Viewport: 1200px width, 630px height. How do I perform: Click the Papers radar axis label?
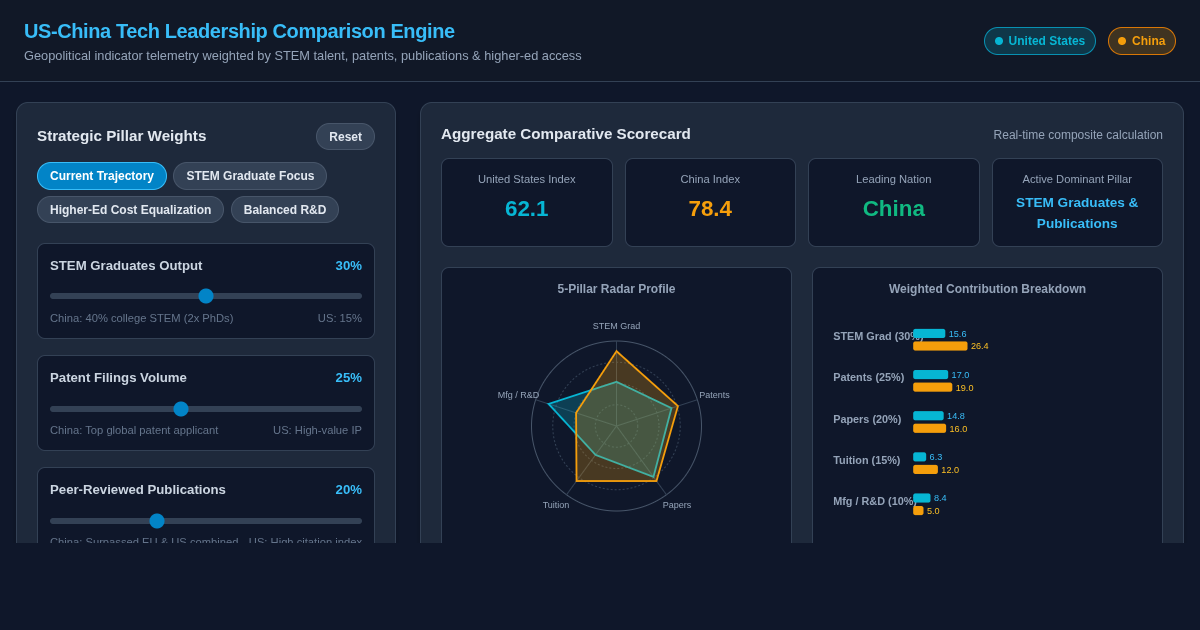(x=677, y=505)
